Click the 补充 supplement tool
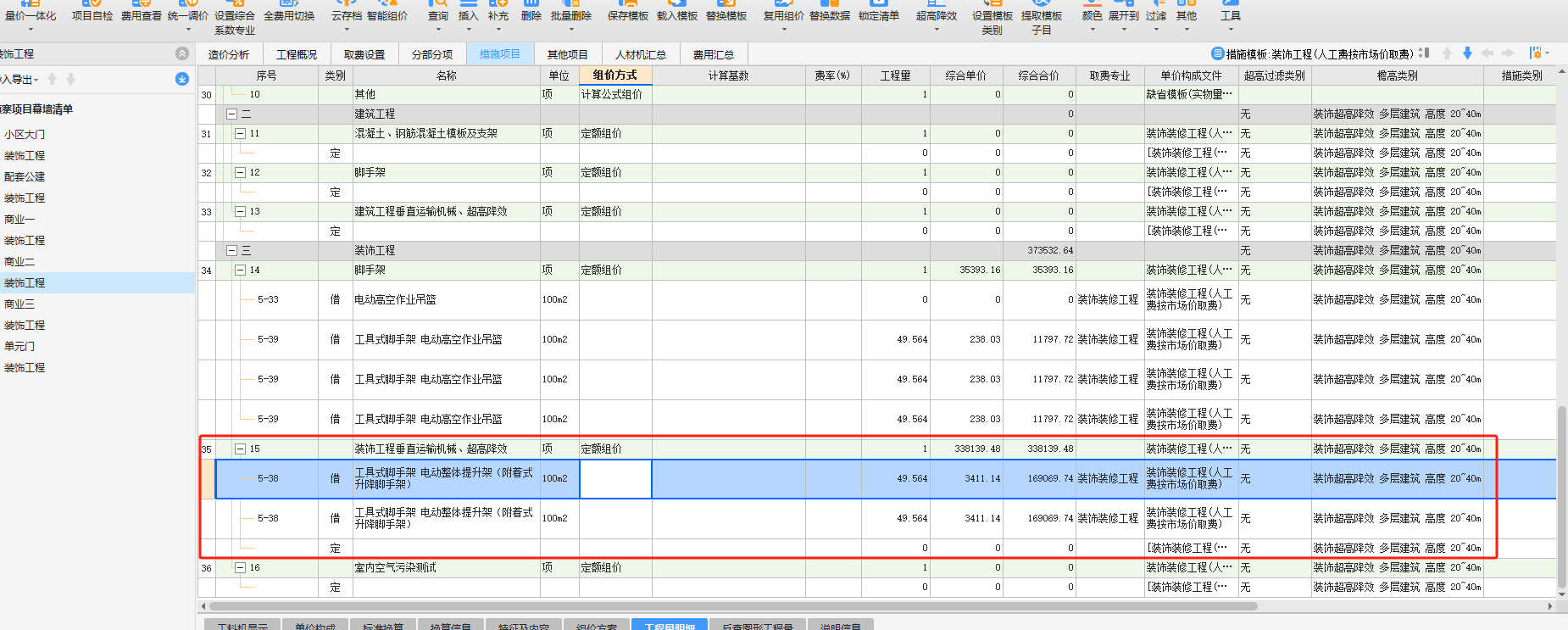 [498, 15]
